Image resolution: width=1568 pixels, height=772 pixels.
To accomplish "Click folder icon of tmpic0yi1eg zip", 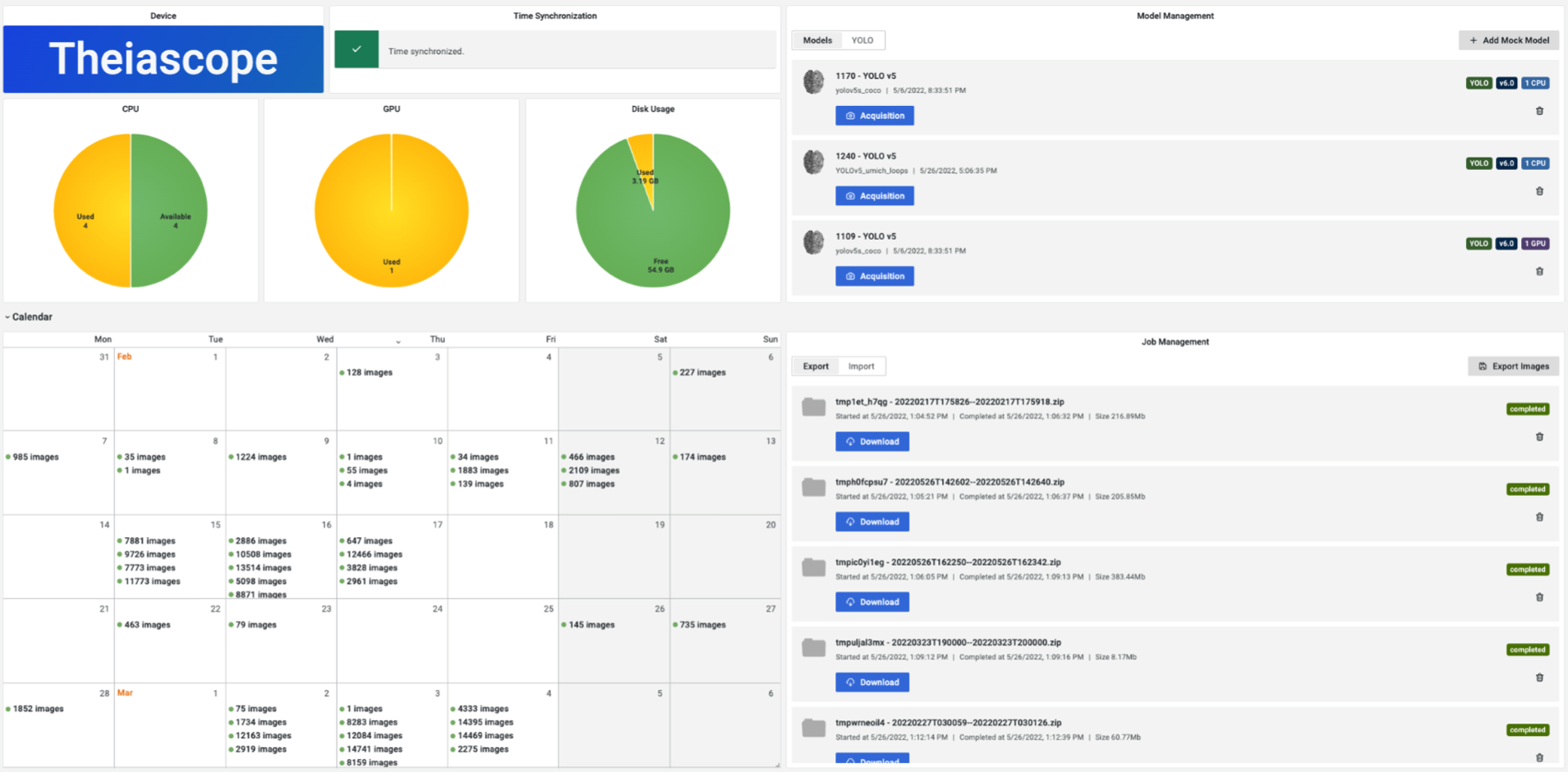I will coord(813,568).
